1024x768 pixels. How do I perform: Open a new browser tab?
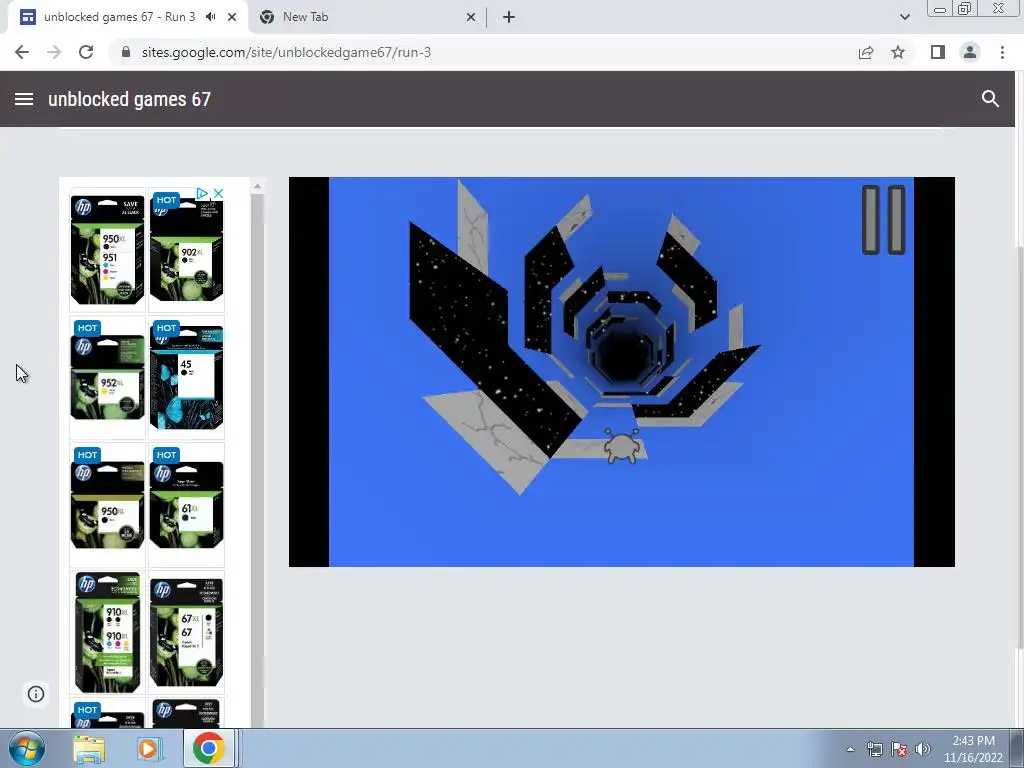point(509,17)
